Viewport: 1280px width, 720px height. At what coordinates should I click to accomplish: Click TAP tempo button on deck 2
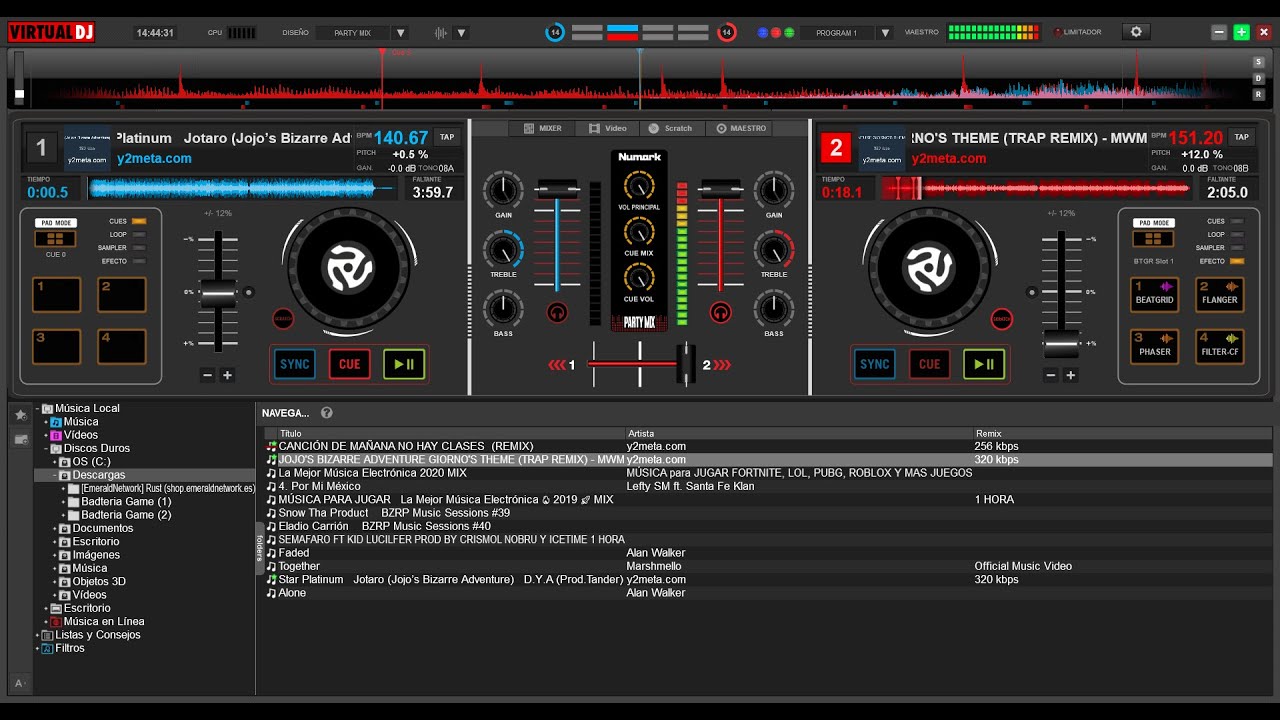1242,137
